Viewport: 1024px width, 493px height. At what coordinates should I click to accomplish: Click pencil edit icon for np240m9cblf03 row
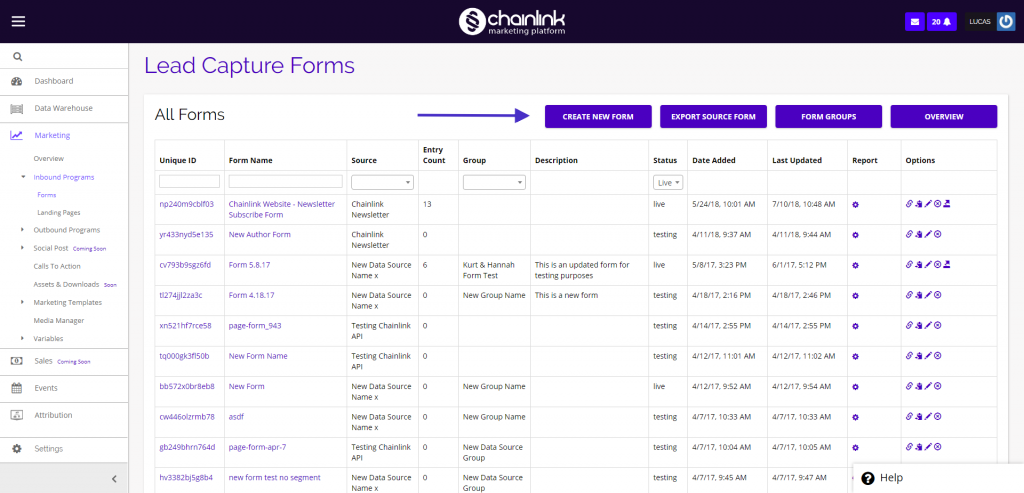[x=928, y=204]
